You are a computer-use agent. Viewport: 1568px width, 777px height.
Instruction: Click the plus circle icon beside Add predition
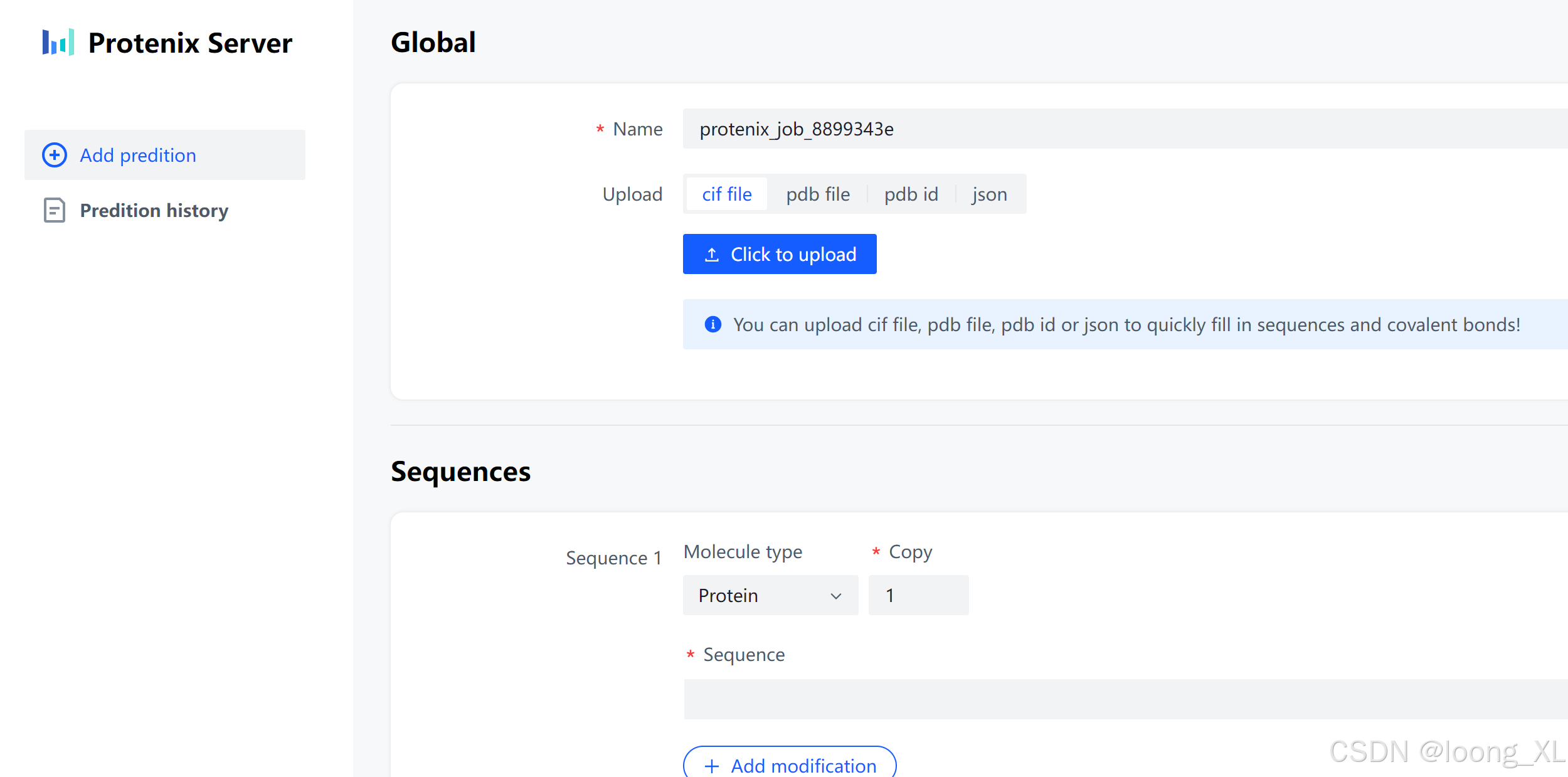(x=55, y=155)
